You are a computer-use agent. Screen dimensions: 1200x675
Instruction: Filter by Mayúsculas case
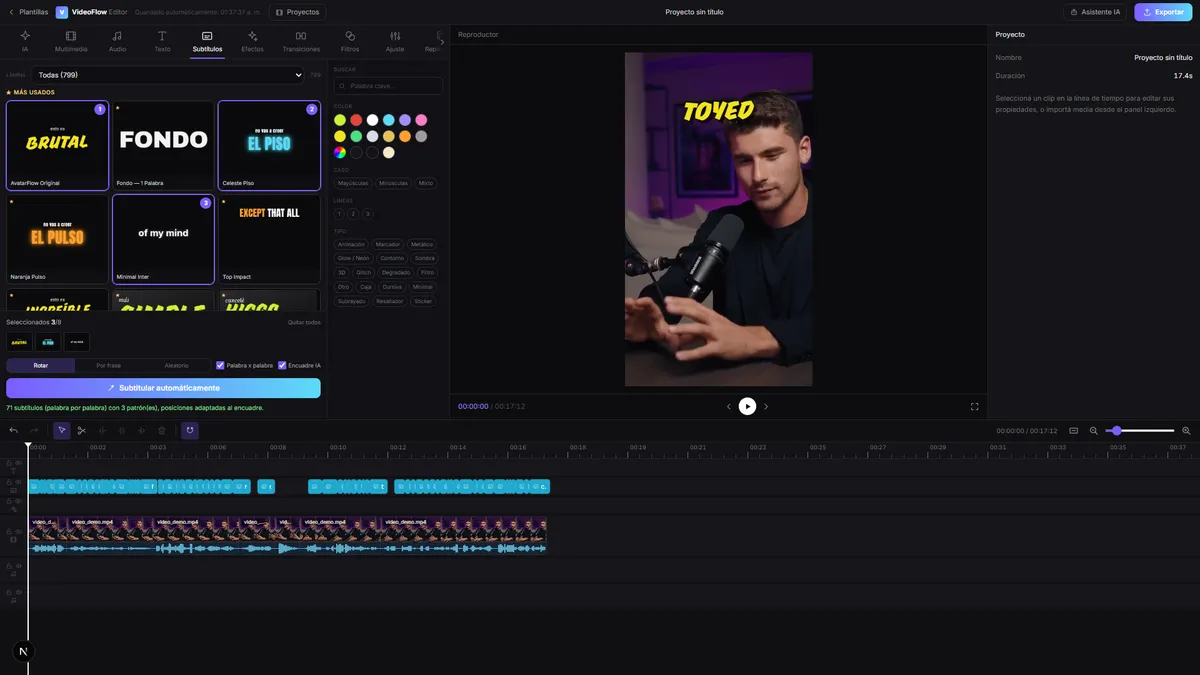tap(353, 183)
